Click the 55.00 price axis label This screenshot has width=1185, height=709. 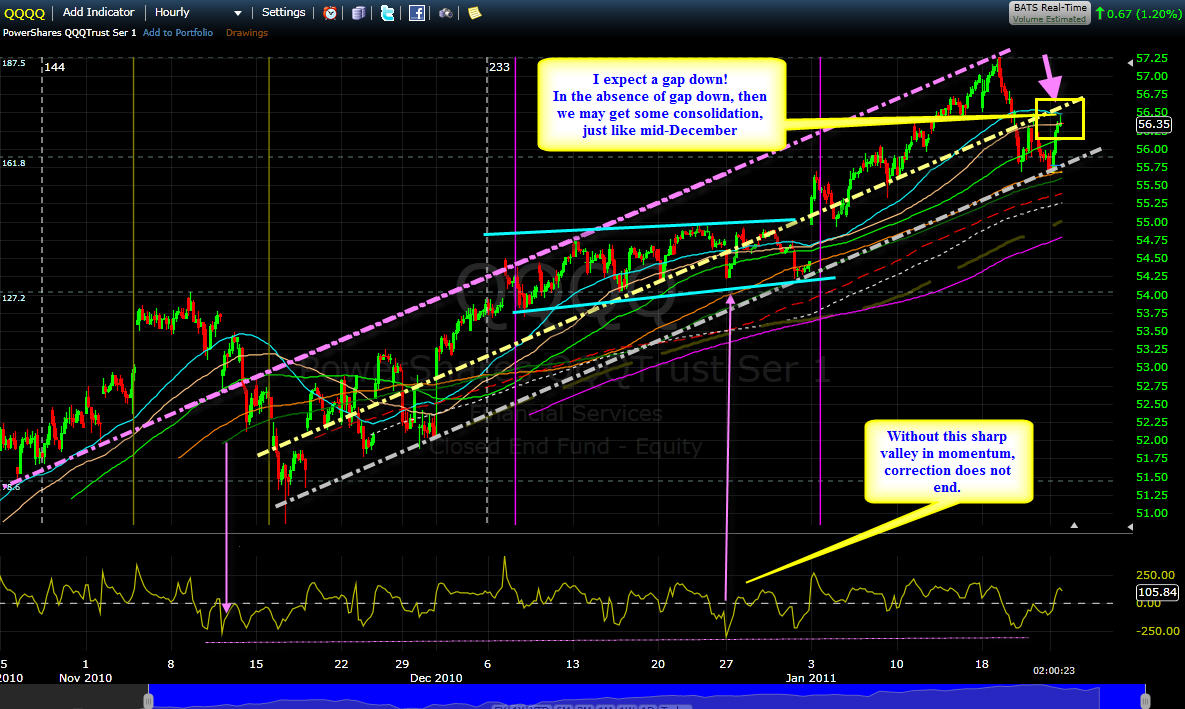[x=1152, y=222]
